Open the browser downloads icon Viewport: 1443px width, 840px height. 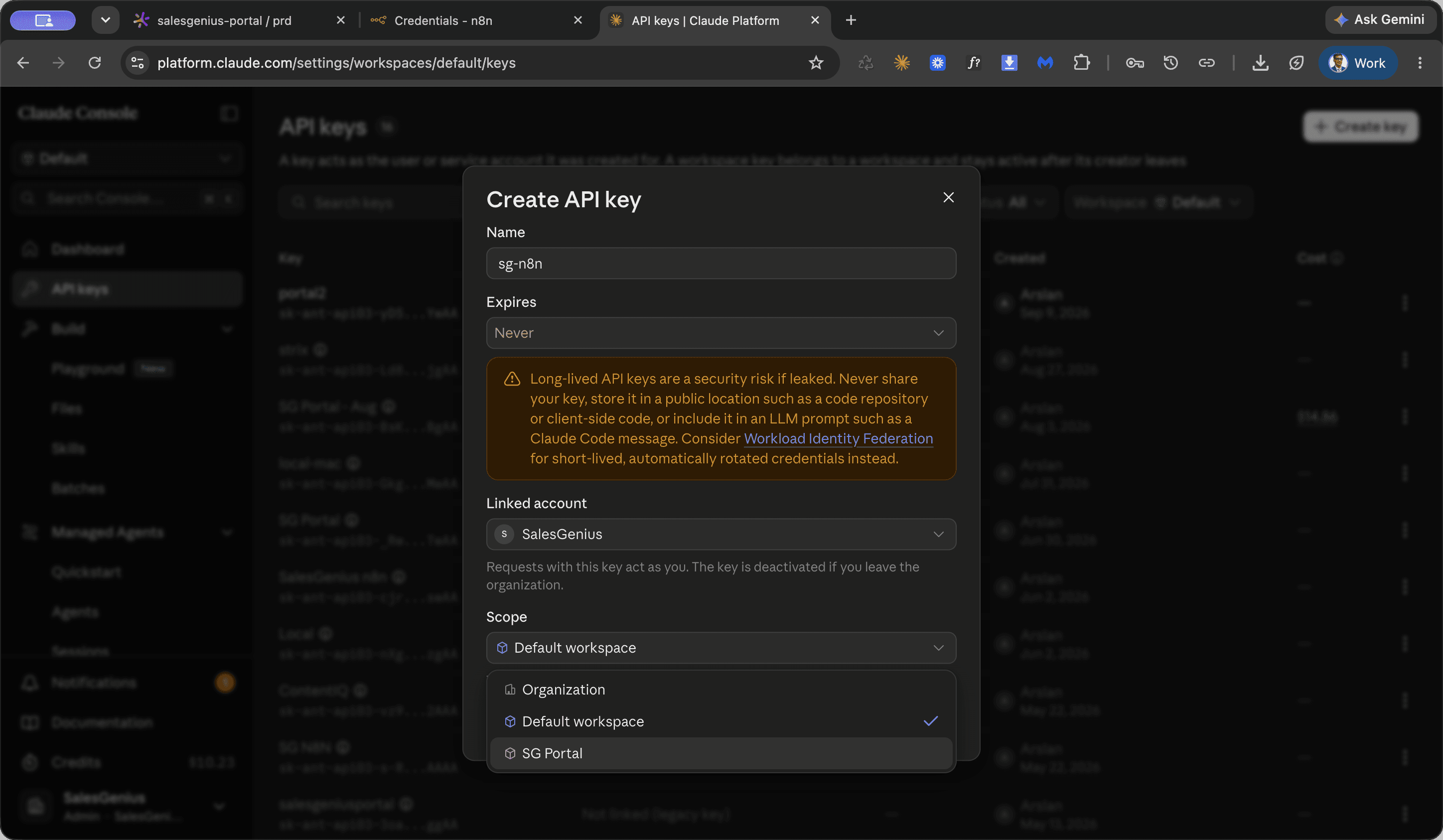pos(1260,63)
